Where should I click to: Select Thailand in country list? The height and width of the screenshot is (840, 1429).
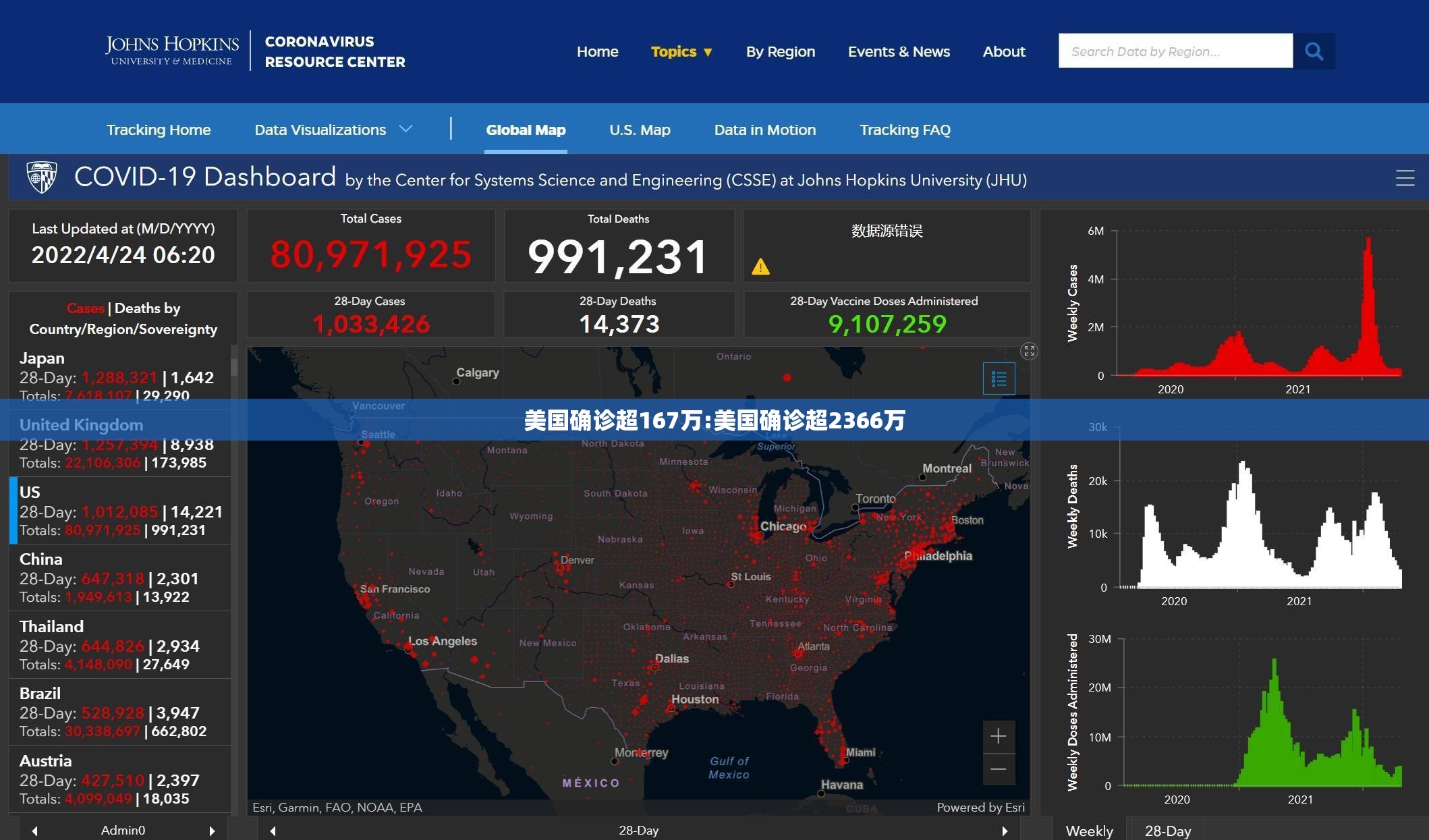(119, 645)
